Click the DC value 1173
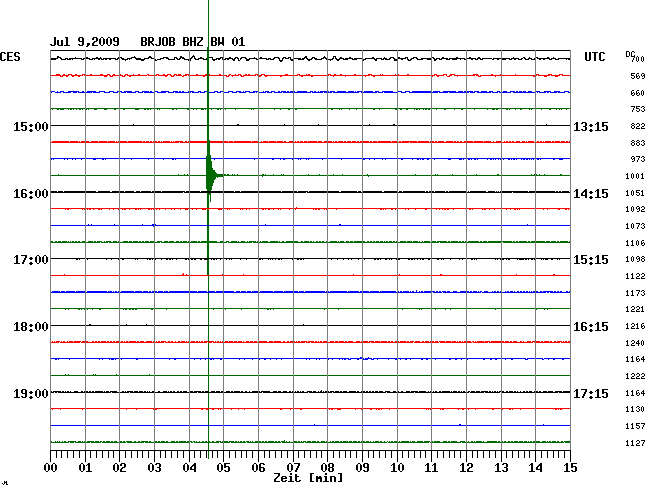Screen dimensions: 650x494 click(x=635, y=293)
